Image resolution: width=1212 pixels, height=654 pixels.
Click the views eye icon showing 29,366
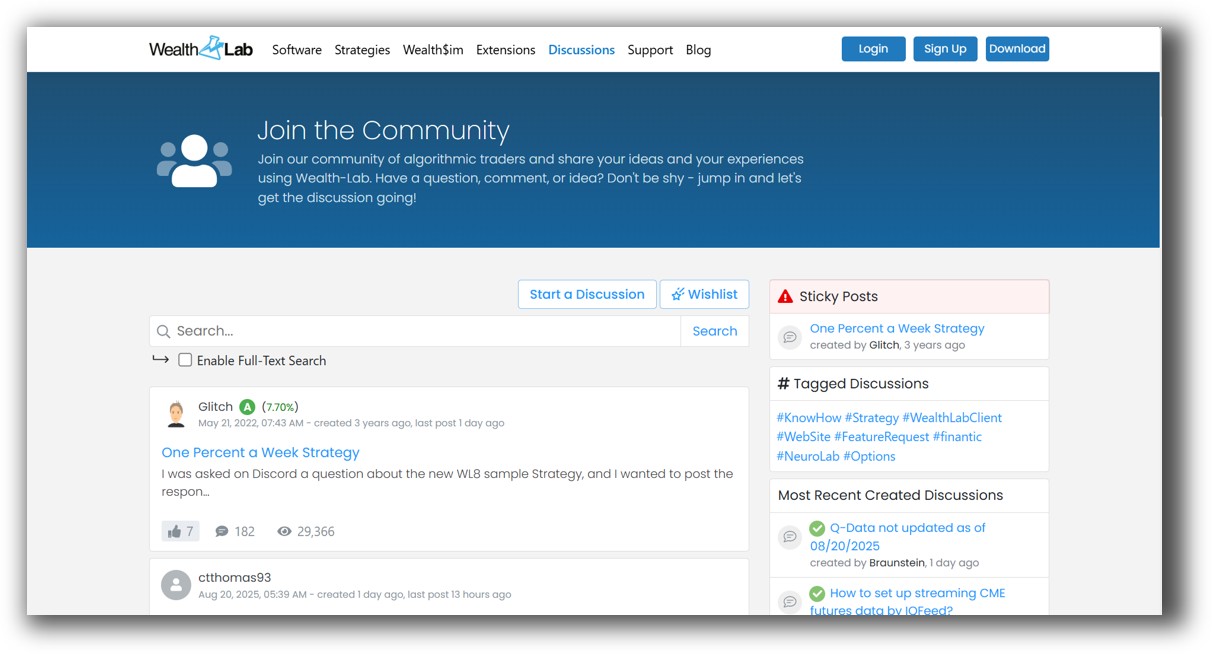[x=284, y=530]
